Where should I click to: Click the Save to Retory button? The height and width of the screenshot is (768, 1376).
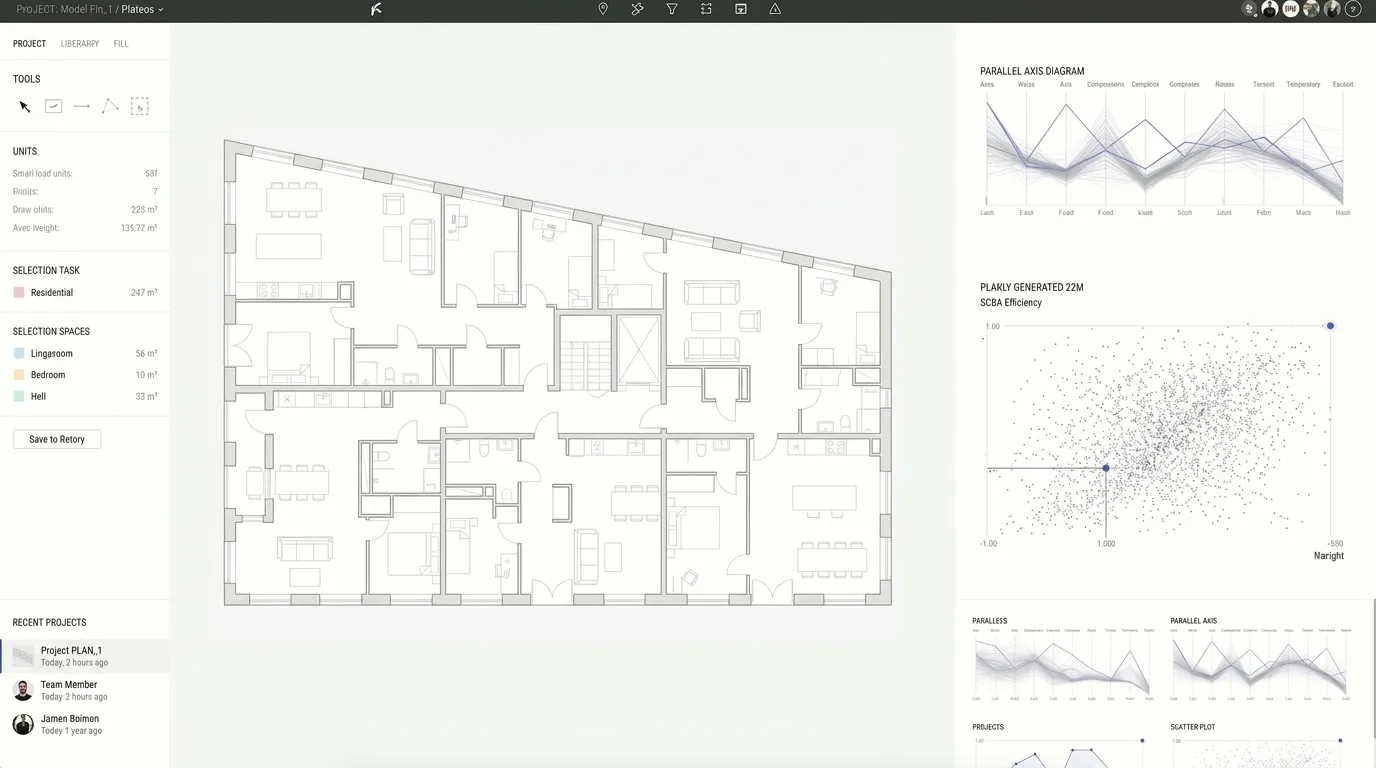[x=57, y=439]
